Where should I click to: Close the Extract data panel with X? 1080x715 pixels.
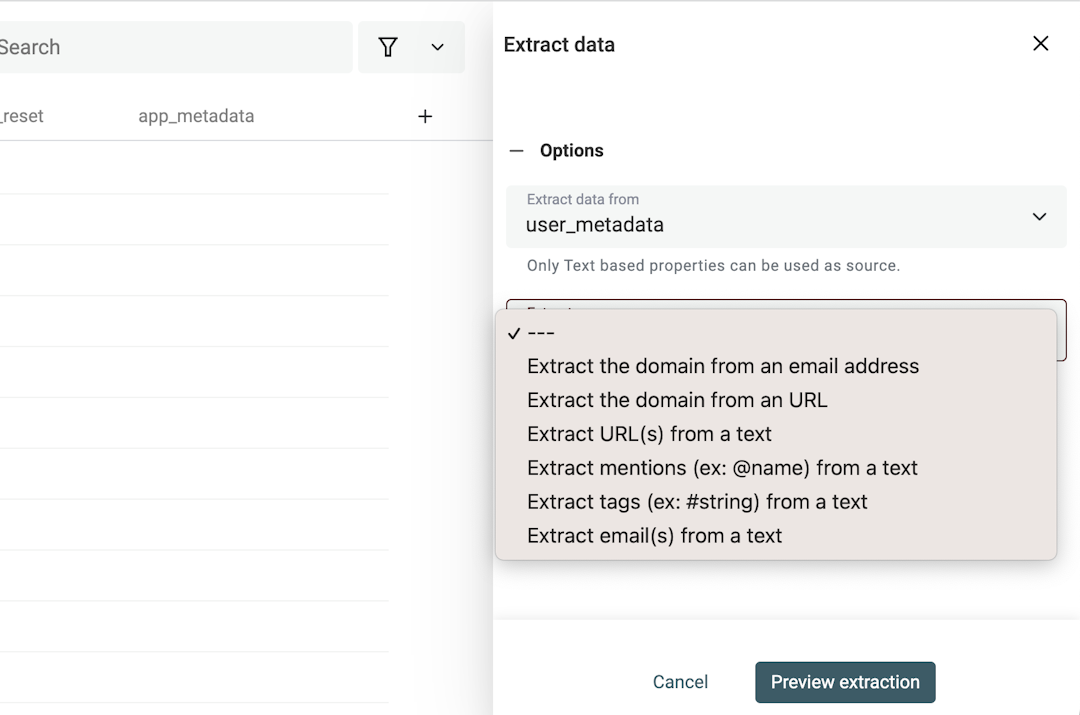coord(1040,43)
